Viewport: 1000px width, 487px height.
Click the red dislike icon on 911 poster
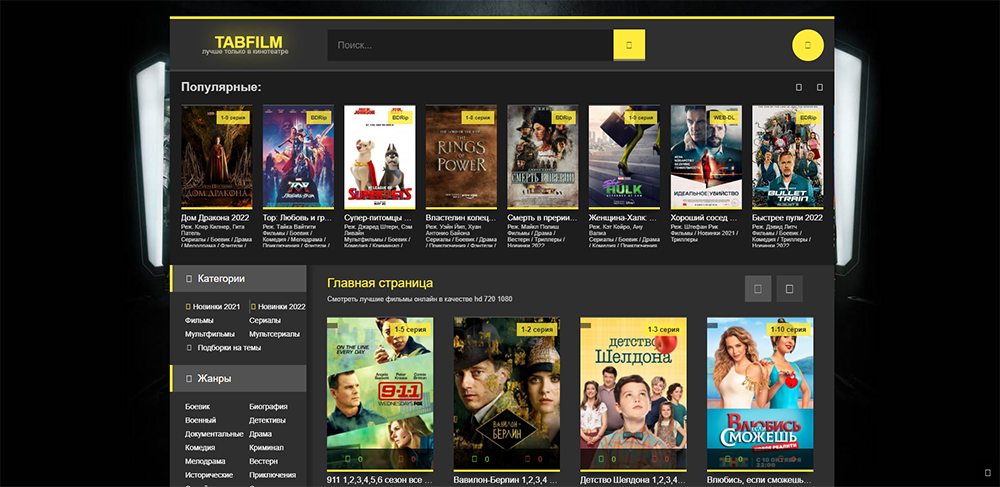click(x=402, y=459)
